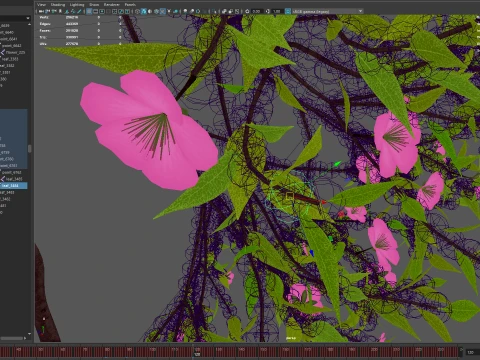Click the X-Ray Active Components icon
The image size is (480, 360).
pos(230,11)
